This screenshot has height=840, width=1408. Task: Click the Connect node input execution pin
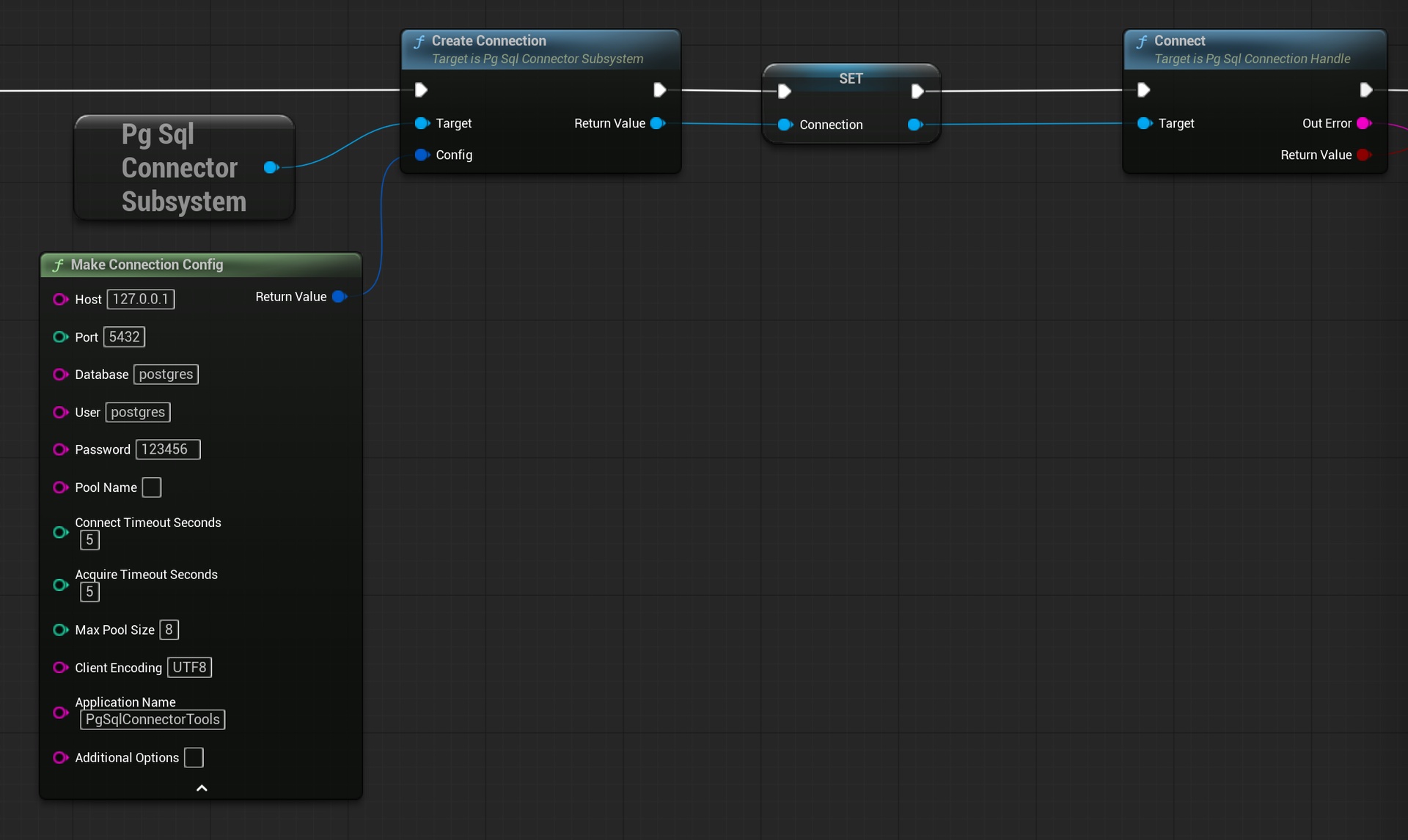[x=1143, y=89]
